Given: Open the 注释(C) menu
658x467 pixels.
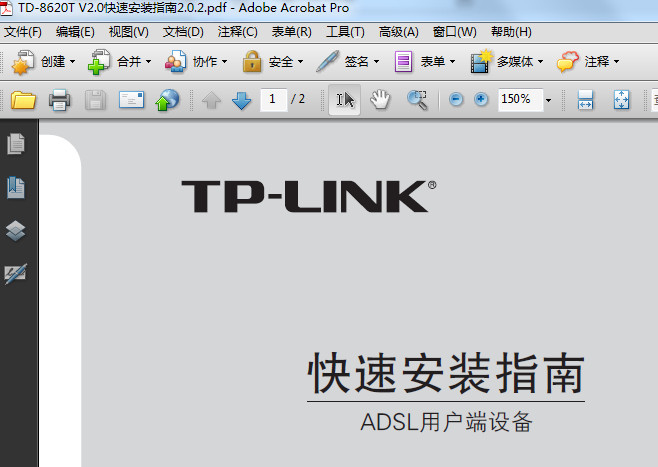Looking at the screenshot, I should [x=238, y=32].
